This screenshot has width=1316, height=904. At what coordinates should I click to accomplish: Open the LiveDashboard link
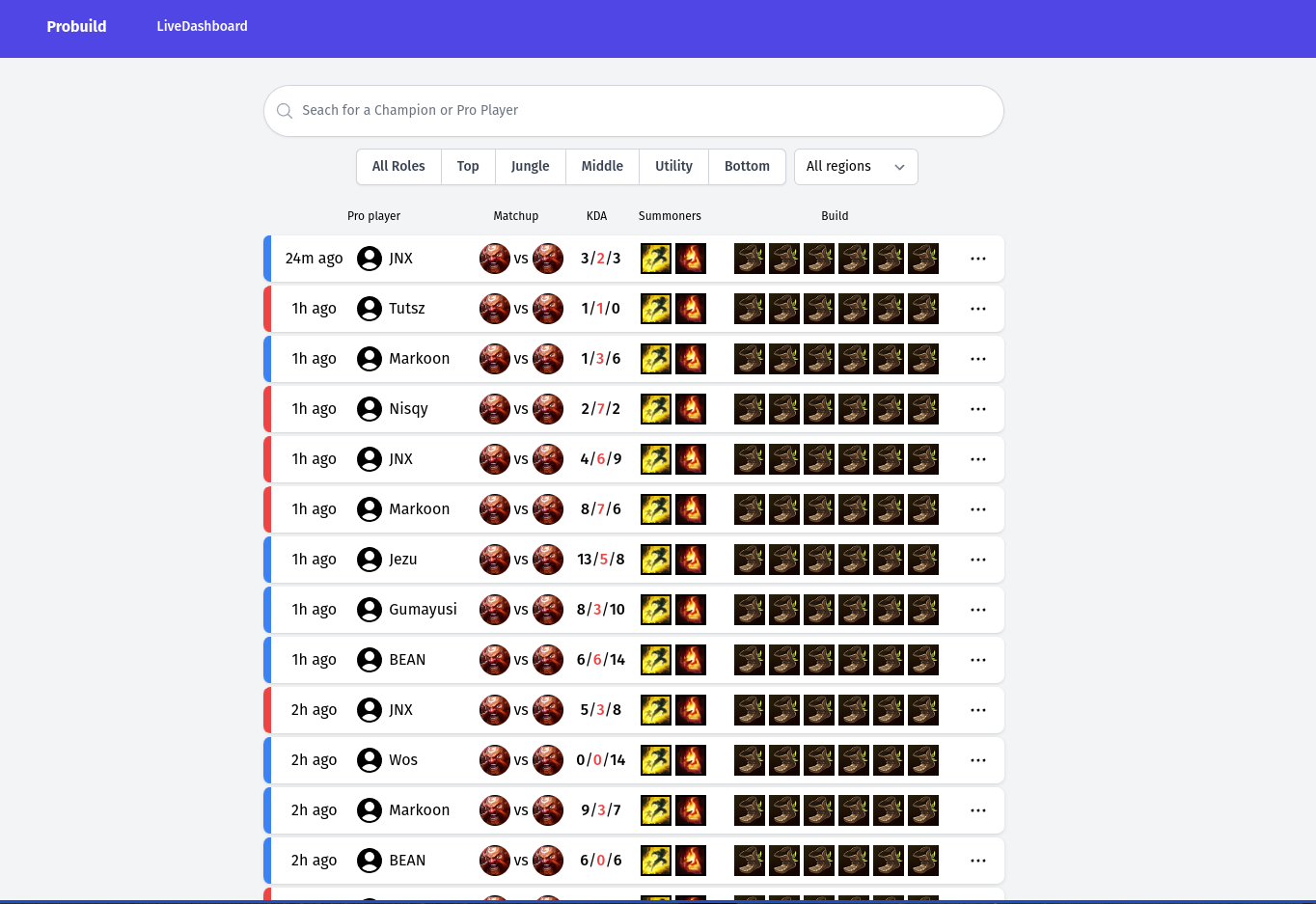(202, 27)
